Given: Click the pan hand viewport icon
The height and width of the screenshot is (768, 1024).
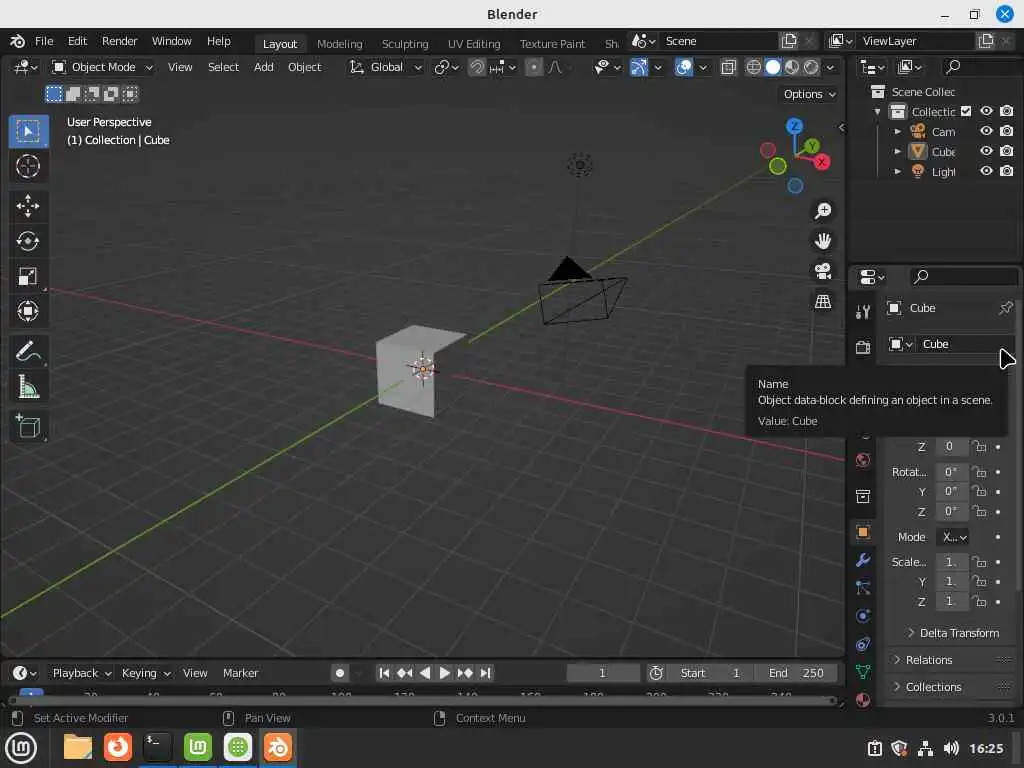Looking at the screenshot, I should 823,241.
